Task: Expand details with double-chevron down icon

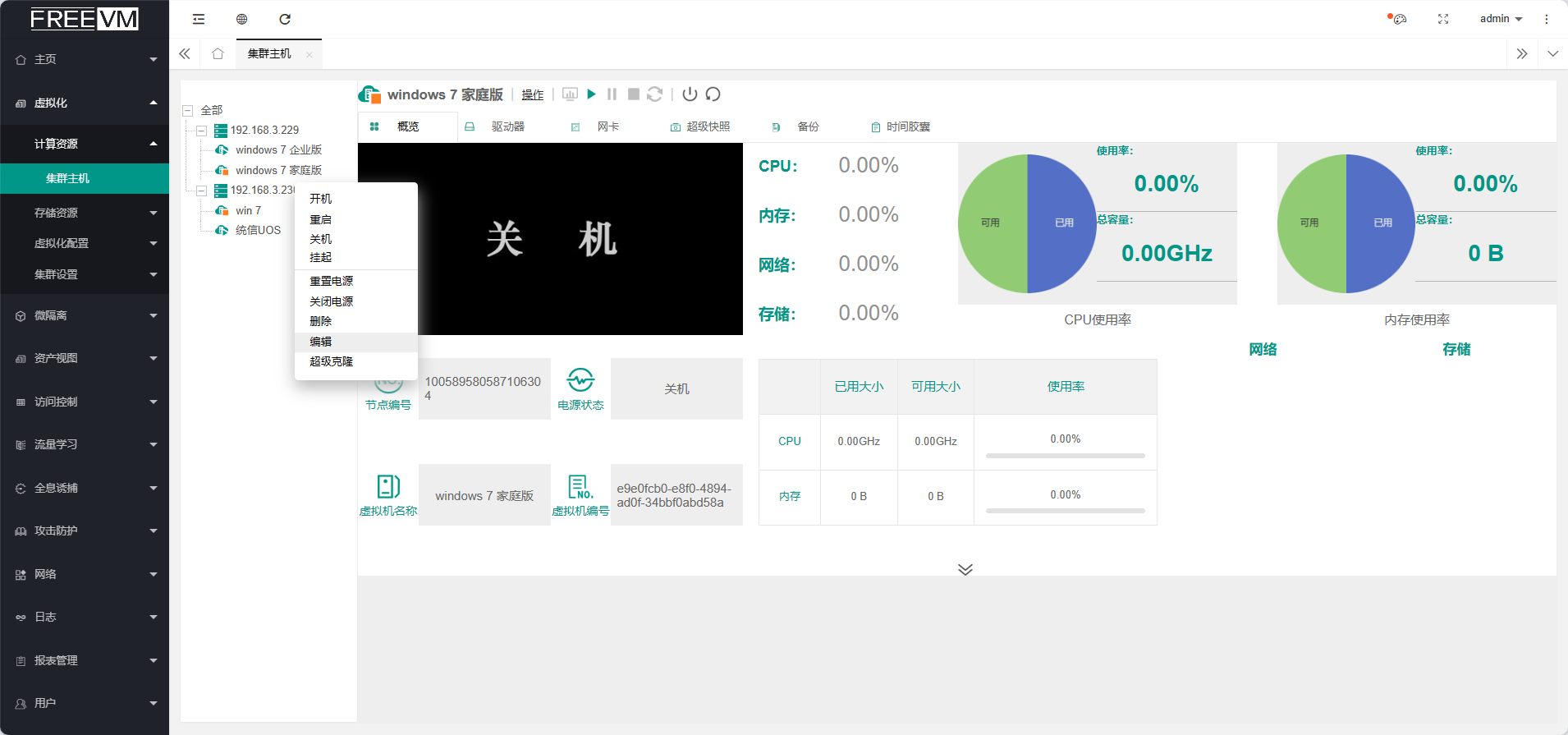Action: point(965,569)
